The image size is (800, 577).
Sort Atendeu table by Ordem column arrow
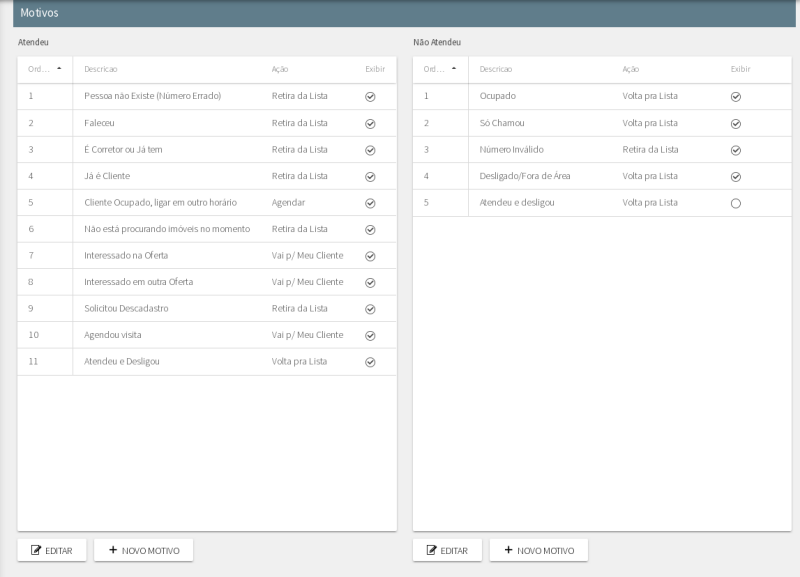[59, 69]
